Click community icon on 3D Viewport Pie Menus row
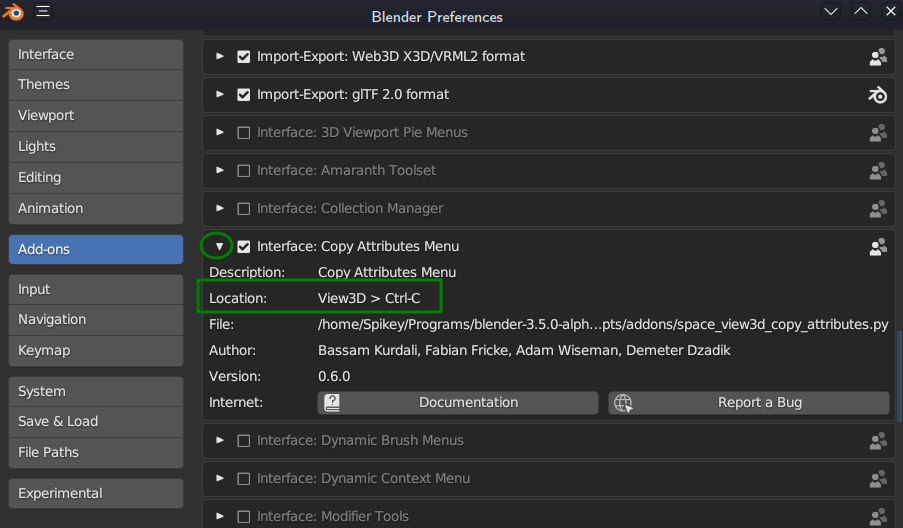Screen dimensions: 903x528 [x=878, y=132]
